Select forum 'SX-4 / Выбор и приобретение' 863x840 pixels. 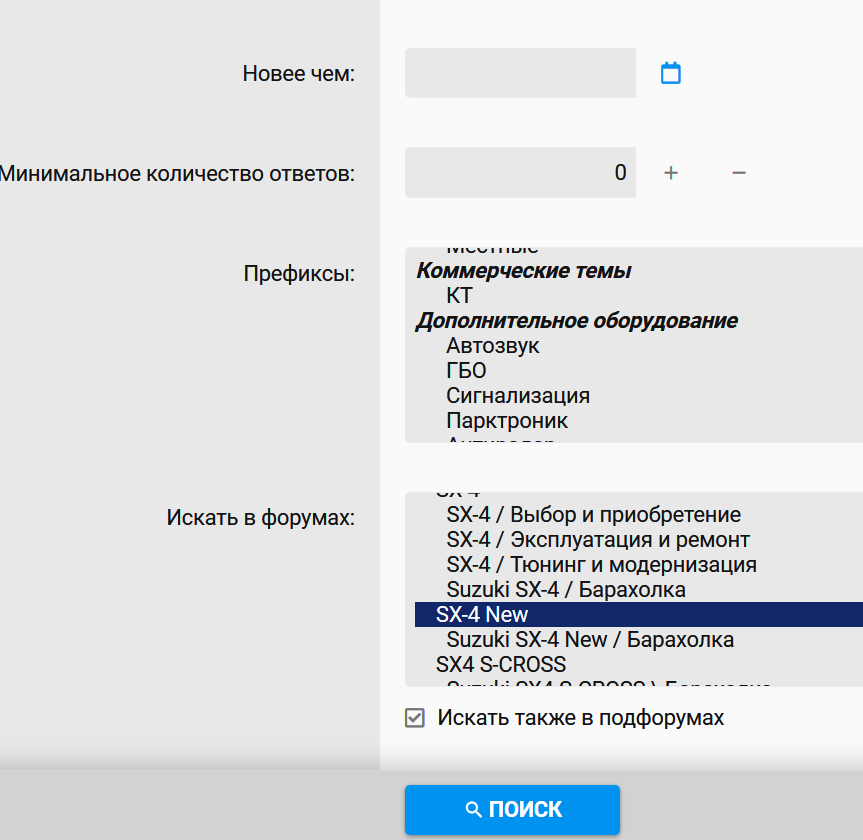click(593, 515)
